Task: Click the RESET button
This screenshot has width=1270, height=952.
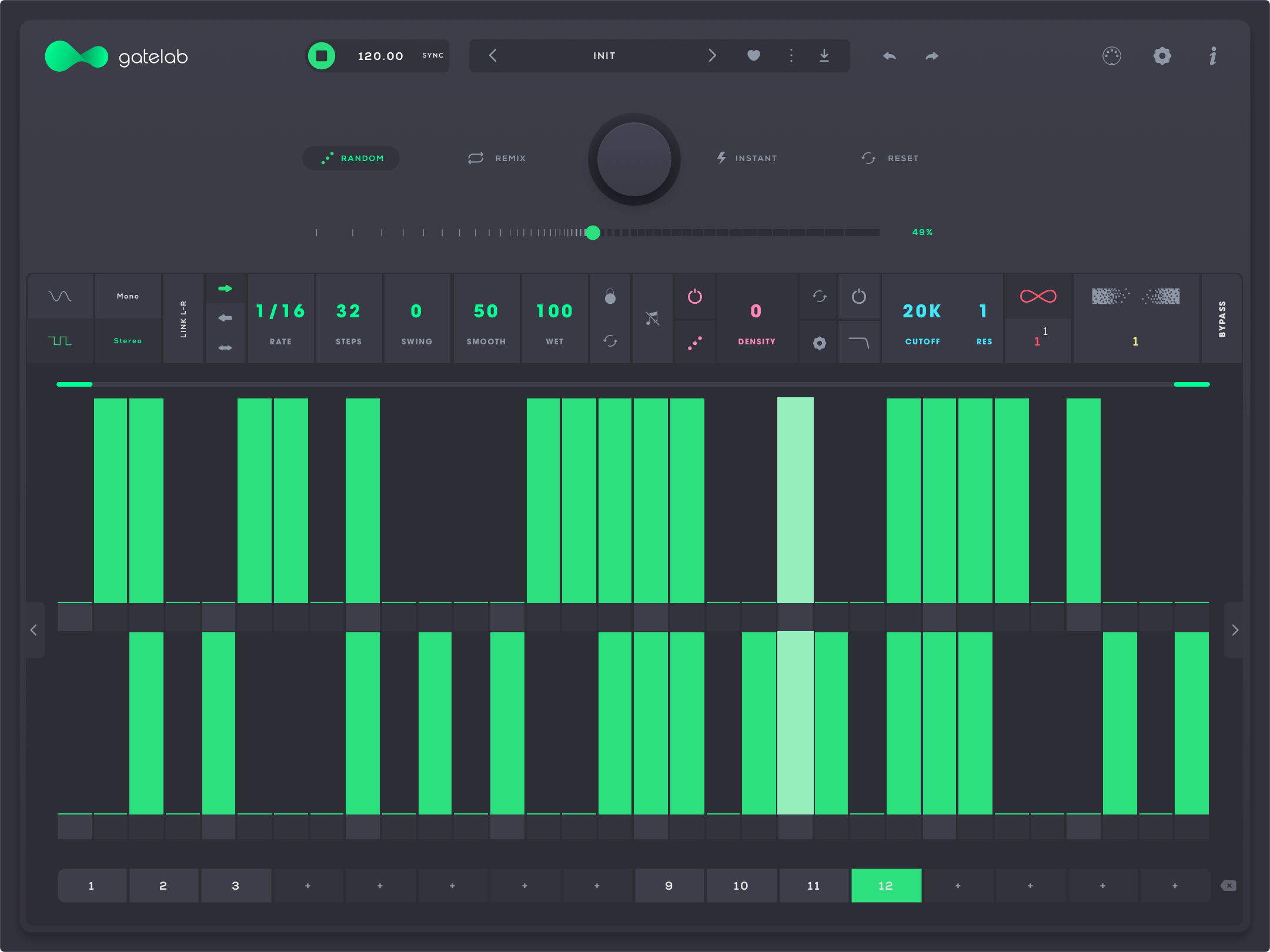Action: tap(890, 157)
